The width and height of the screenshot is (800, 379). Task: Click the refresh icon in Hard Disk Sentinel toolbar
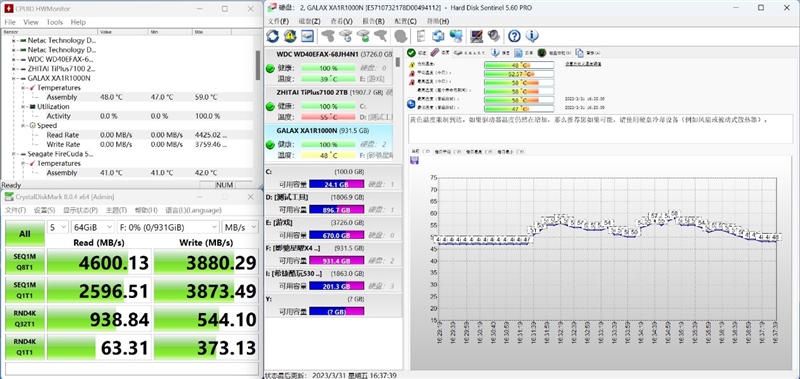coord(272,36)
